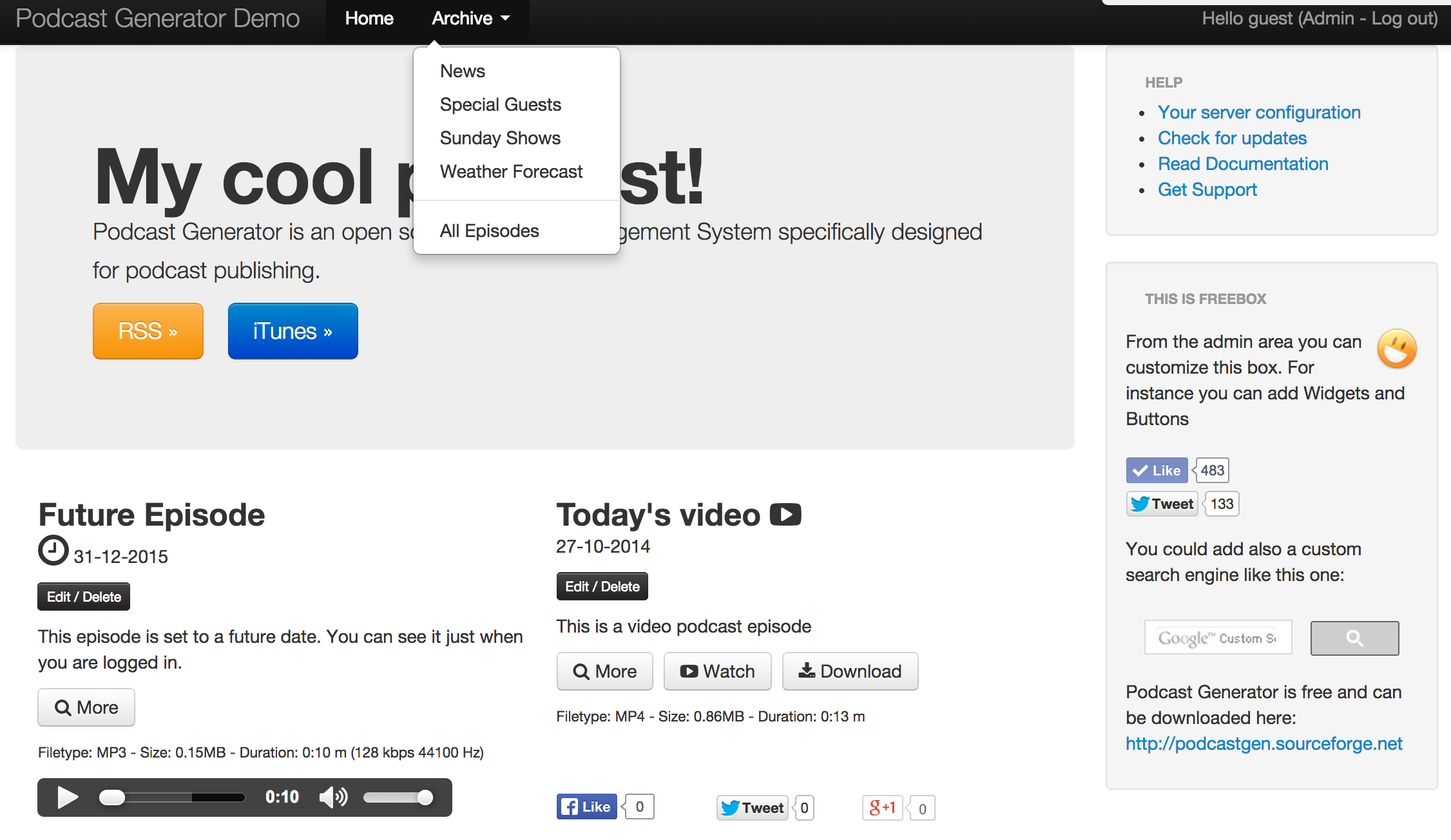Viewport: 1451px width, 840px height.
Task: Click the clock icon next to 31-12-2015 date
Action: click(x=53, y=551)
